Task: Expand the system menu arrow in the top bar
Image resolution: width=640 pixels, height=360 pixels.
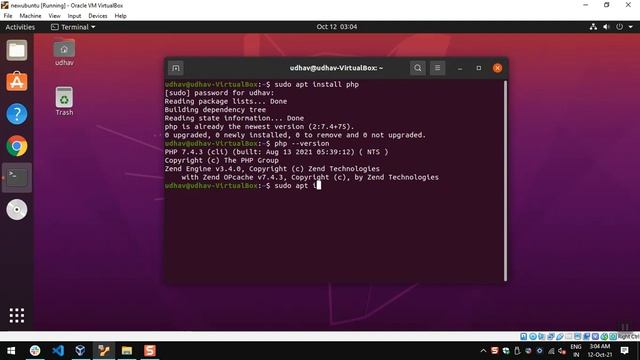Action: 631,27
